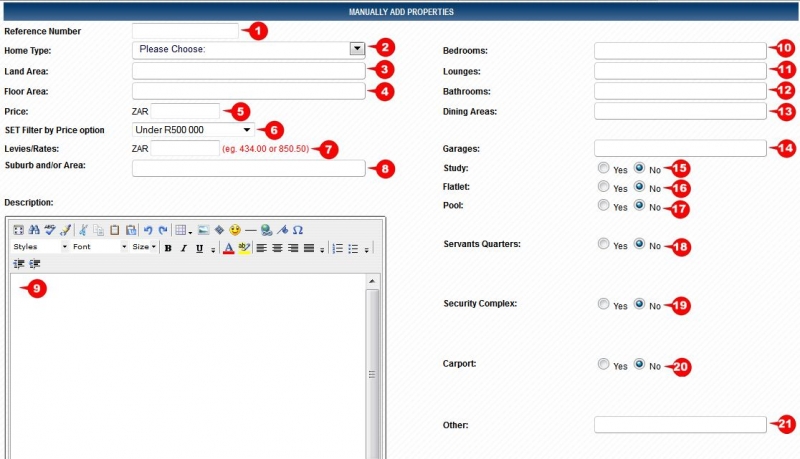Redo the last edit
The height and width of the screenshot is (459, 800).
163,230
